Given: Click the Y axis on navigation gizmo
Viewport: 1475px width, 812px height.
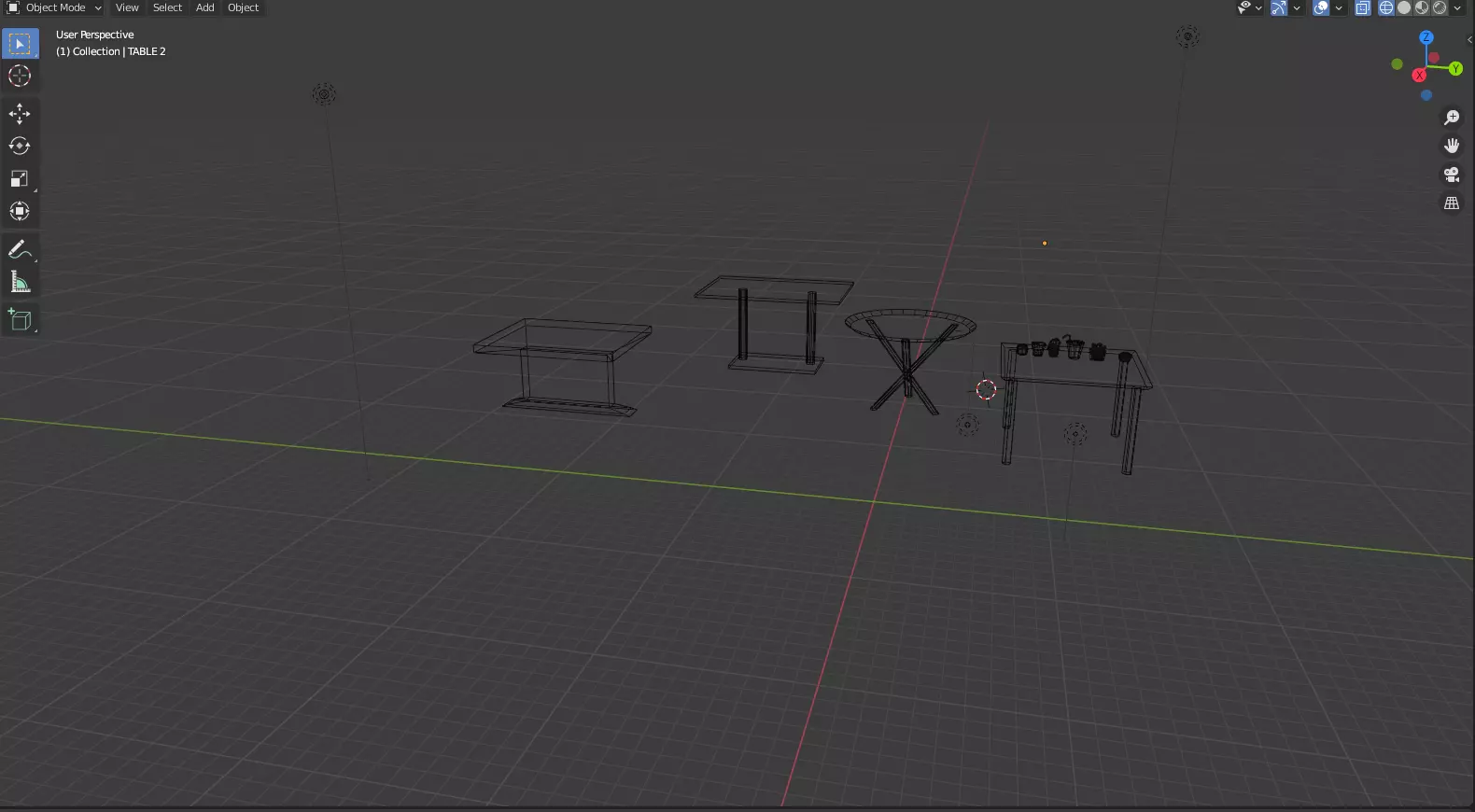Looking at the screenshot, I should tap(1455, 68).
